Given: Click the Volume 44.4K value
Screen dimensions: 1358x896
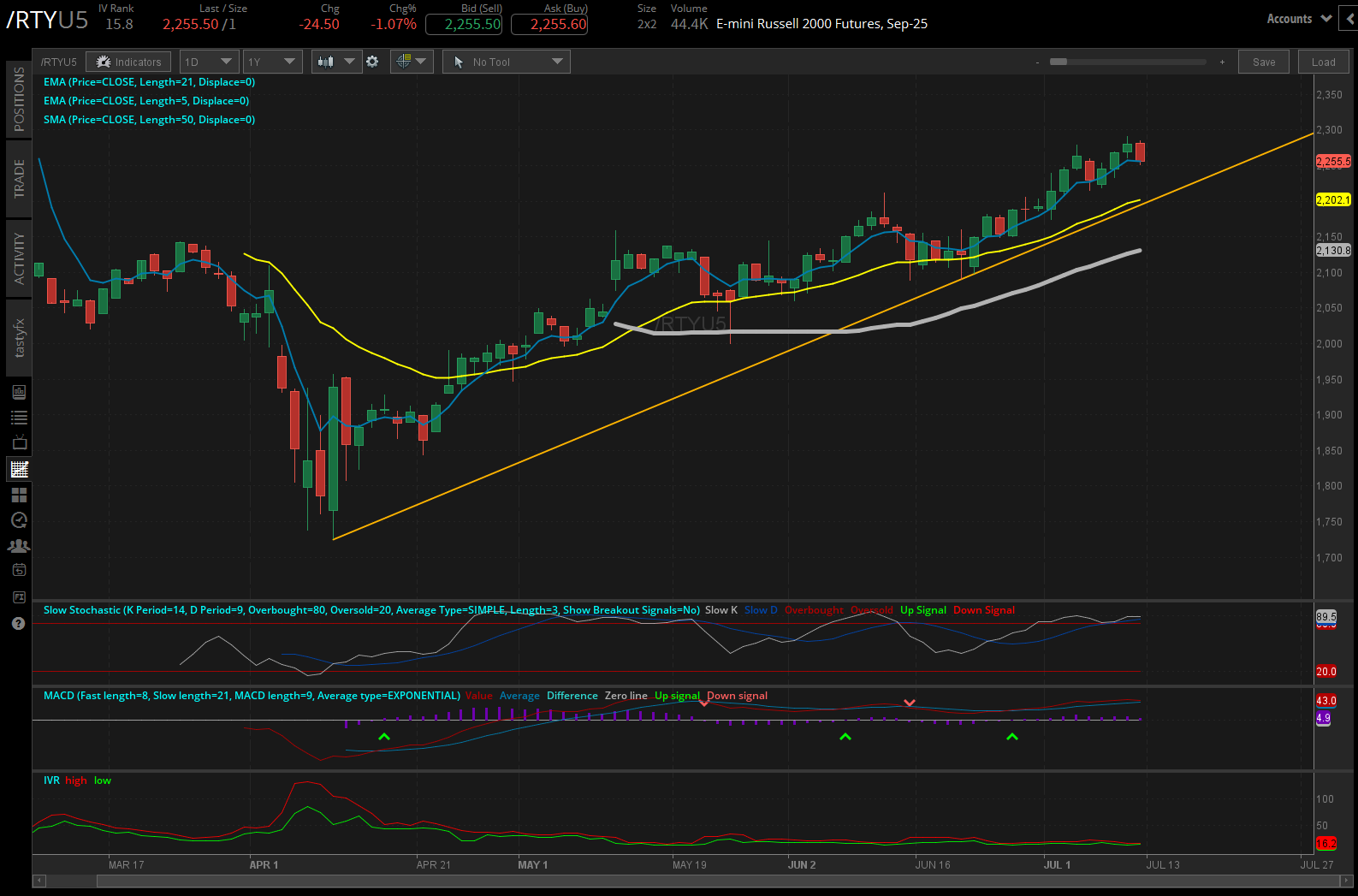Looking at the screenshot, I should point(689,24).
